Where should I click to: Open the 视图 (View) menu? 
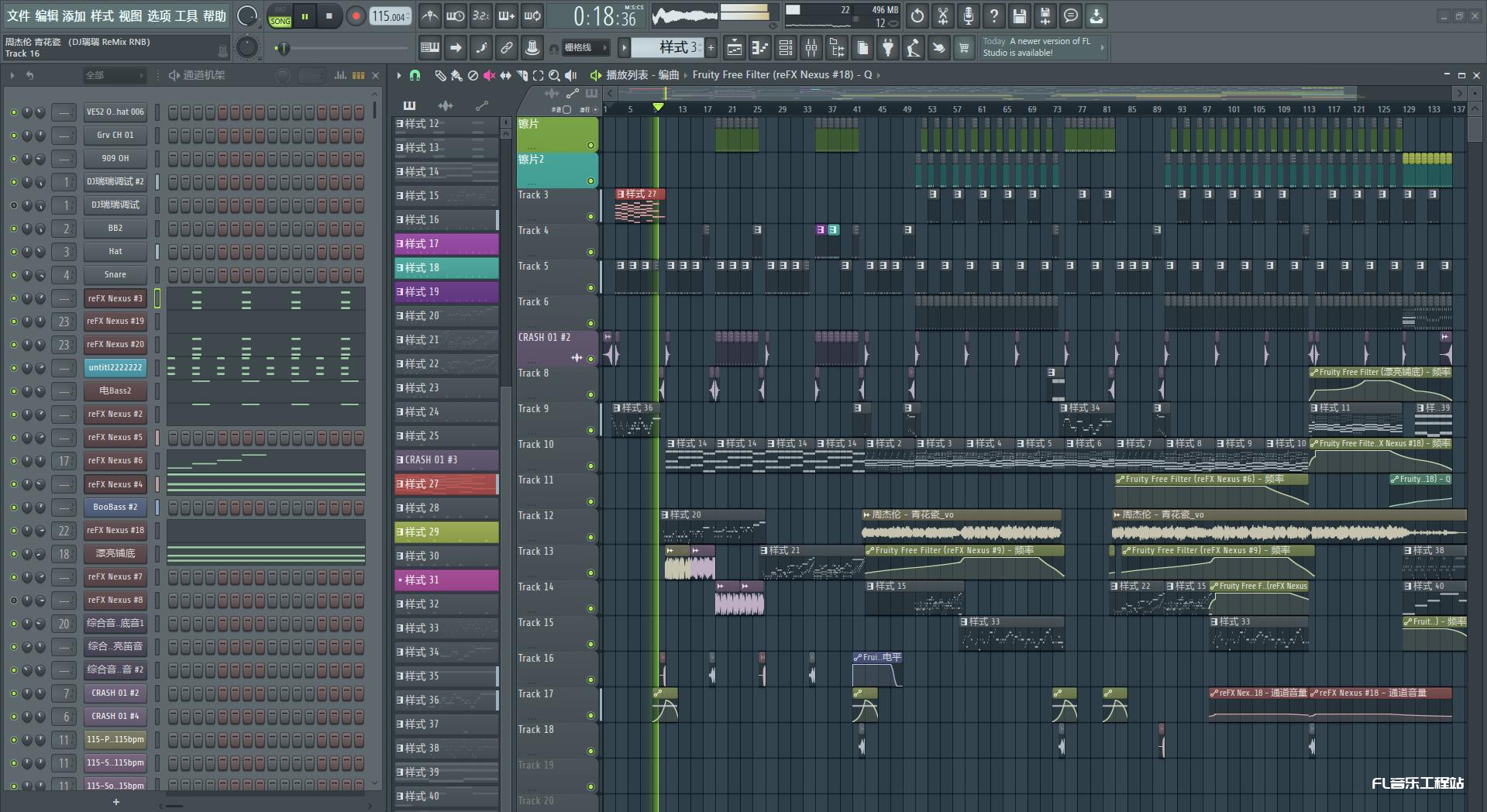(130, 15)
